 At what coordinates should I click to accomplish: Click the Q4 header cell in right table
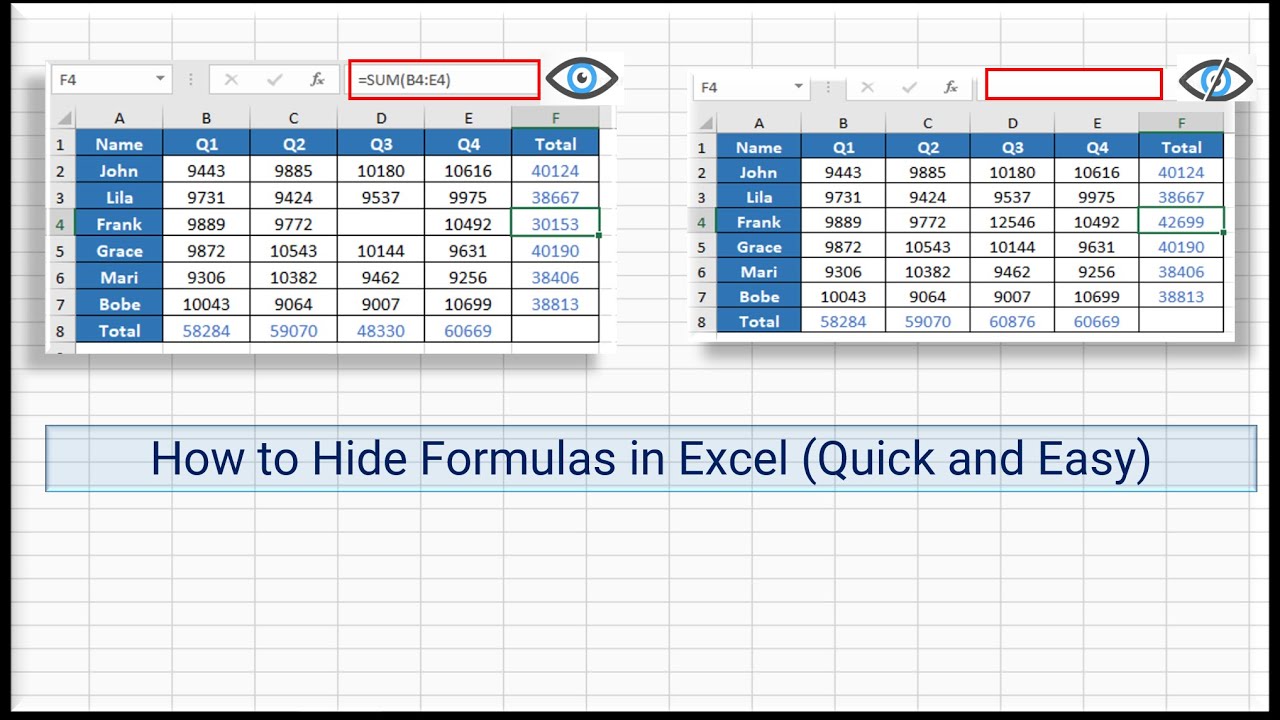1097,147
